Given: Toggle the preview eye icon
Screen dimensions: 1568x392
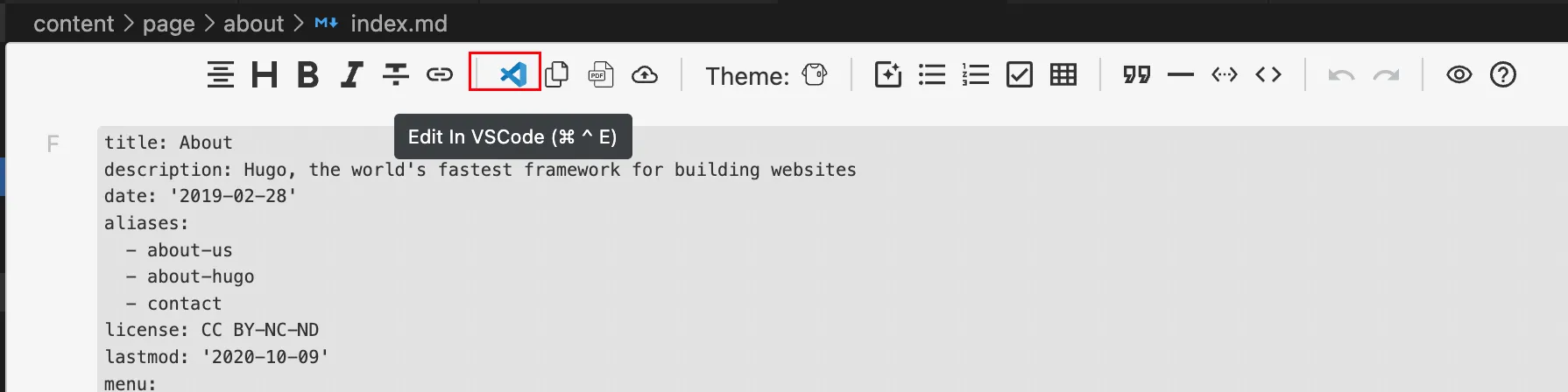Looking at the screenshot, I should 1459,75.
